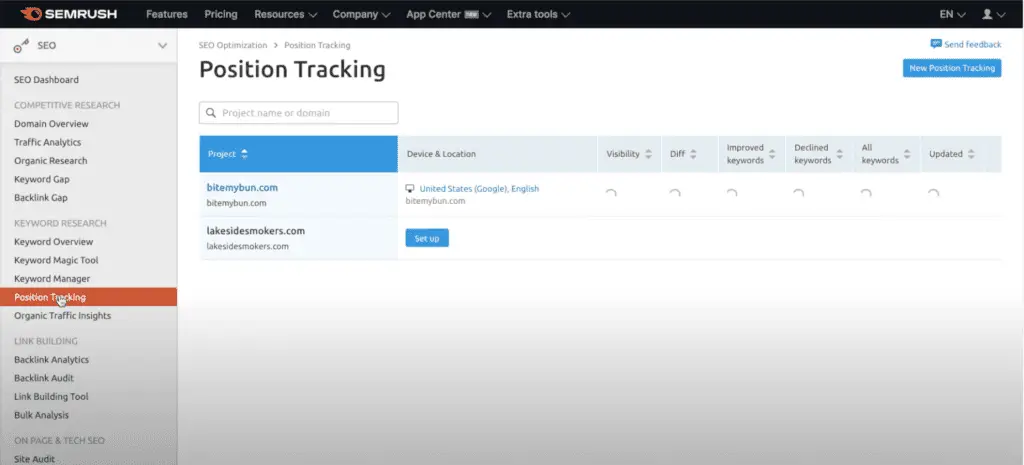This screenshot has width=1024, height=465.
Task: Open Site Audit in sidebar
Action: 35,459
